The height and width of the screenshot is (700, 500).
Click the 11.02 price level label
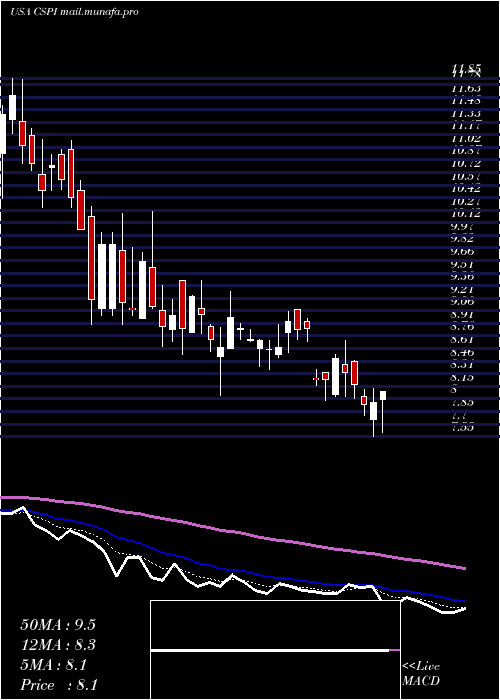coord(466,138)
